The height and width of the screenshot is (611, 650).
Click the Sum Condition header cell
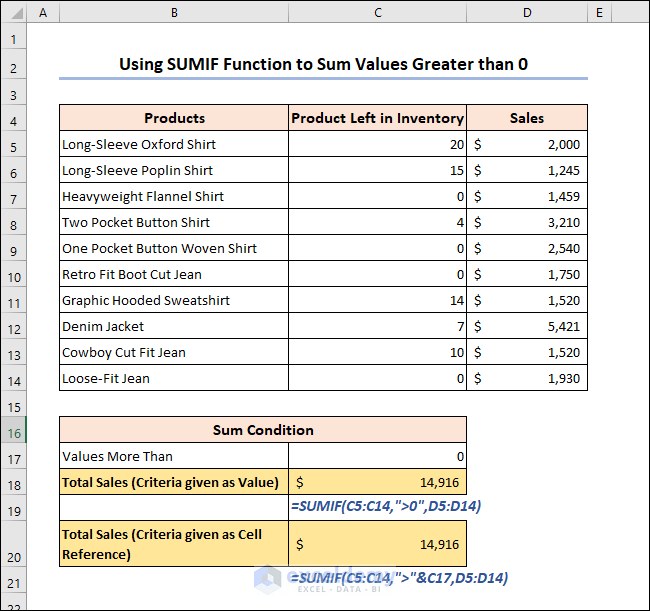pyautogui.click(x=263, y=430)
